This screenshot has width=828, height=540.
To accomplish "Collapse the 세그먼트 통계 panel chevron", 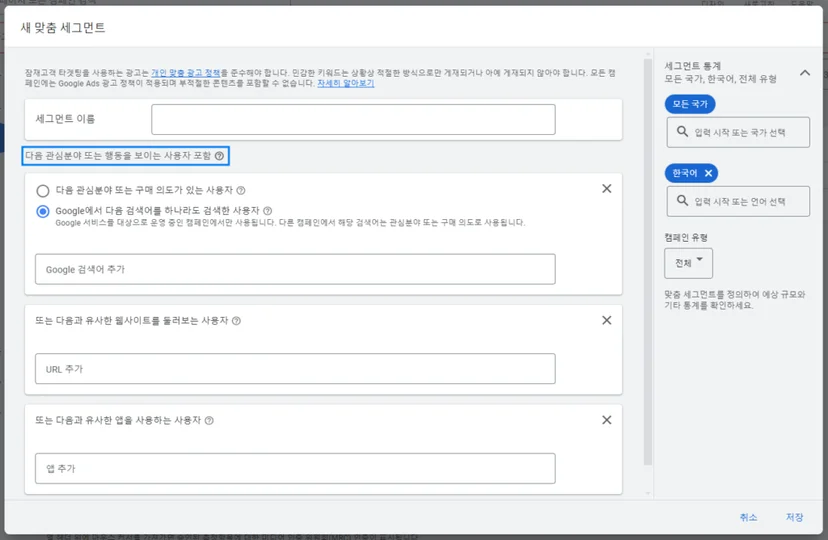I will tap(805, 73).
